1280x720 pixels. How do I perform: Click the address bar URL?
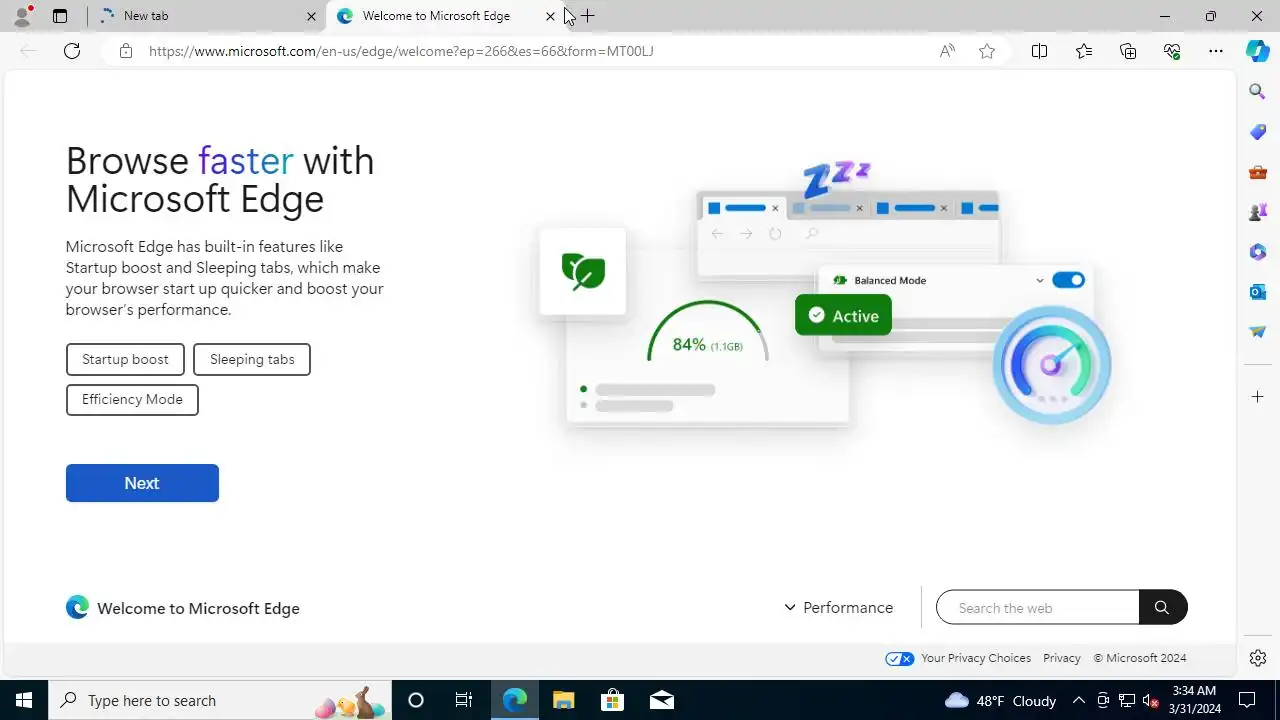(401, 51)
